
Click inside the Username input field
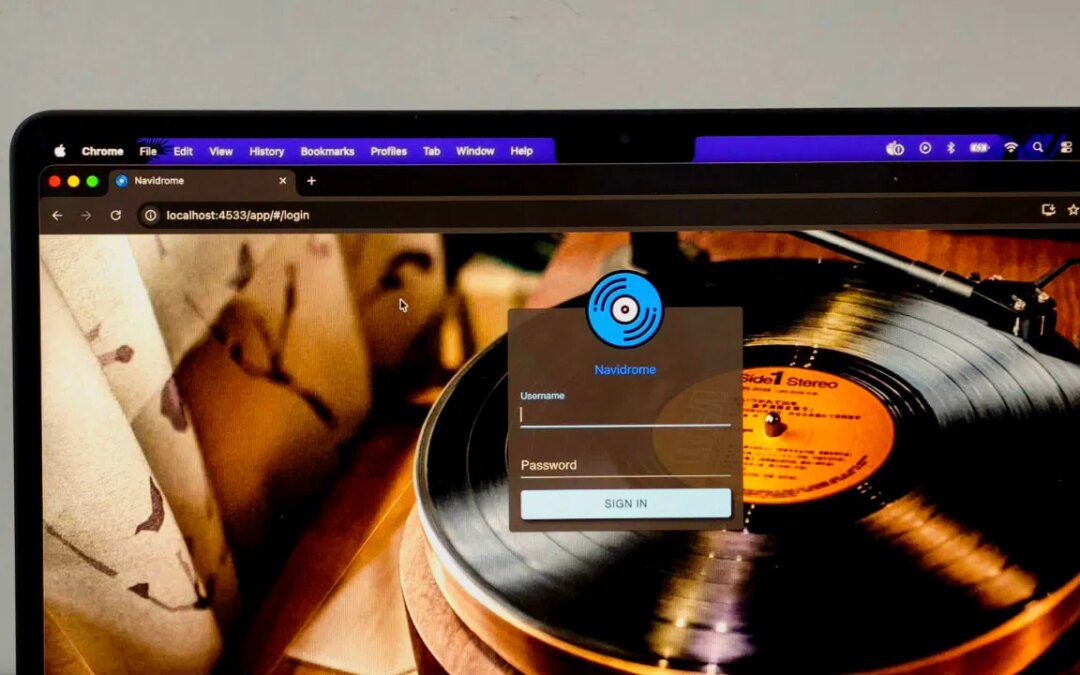coord(624,415)
